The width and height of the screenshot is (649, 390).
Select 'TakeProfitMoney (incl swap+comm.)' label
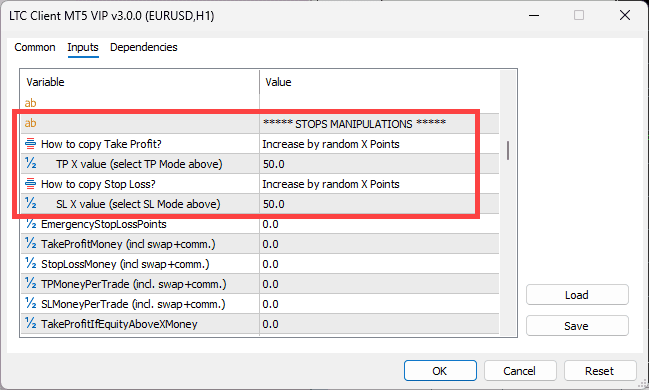(128, 244)
